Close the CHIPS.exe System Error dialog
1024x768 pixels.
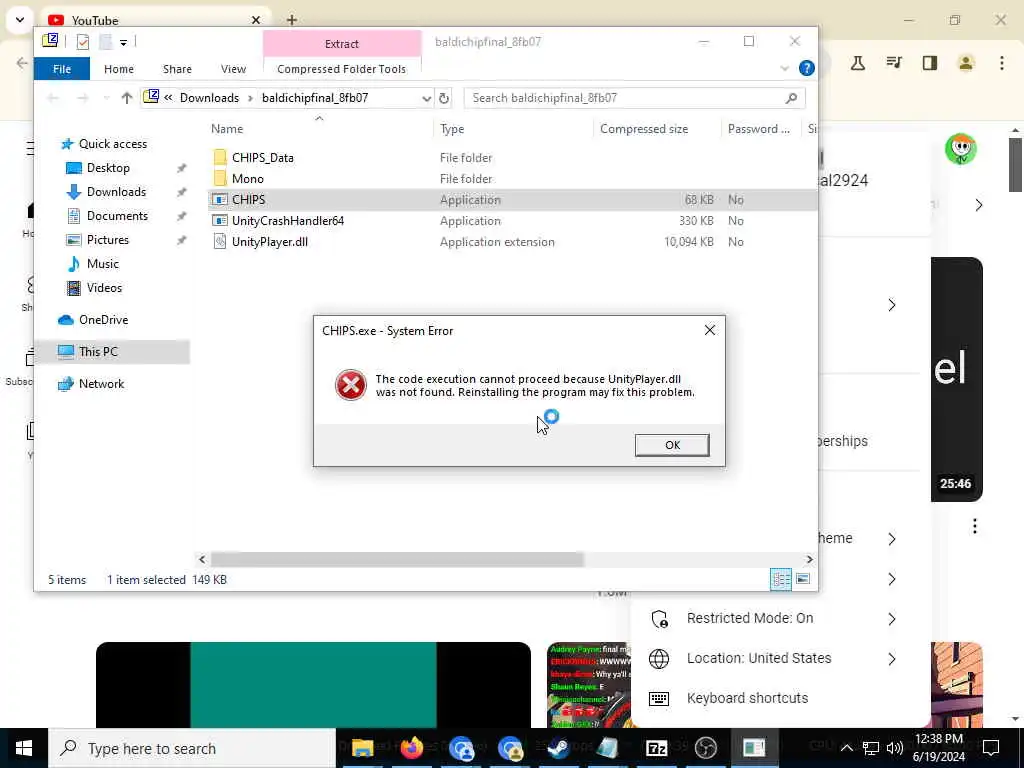710,330
